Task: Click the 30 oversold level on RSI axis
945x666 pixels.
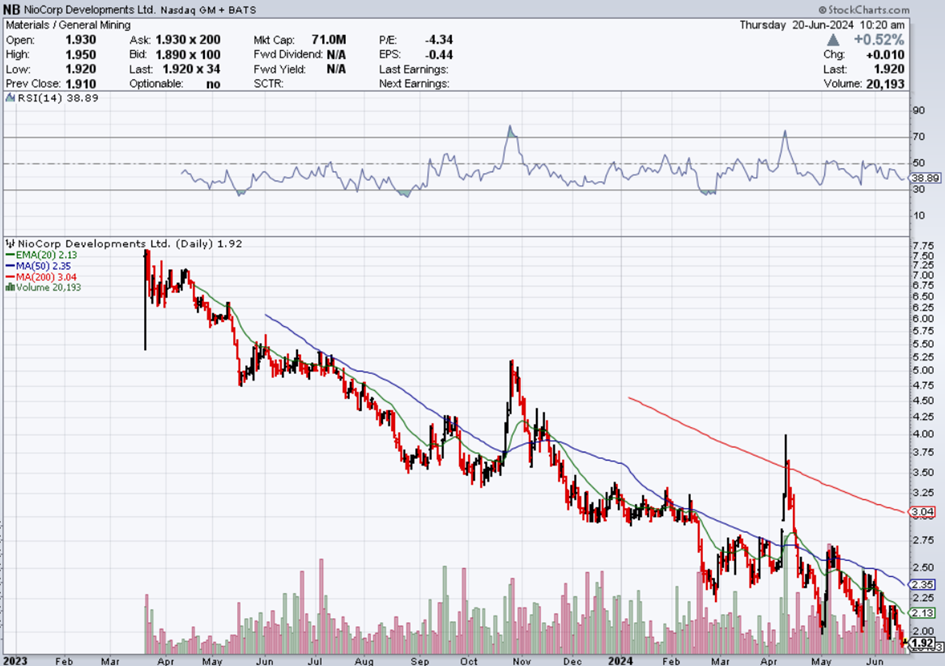Action: click(918, 189)
